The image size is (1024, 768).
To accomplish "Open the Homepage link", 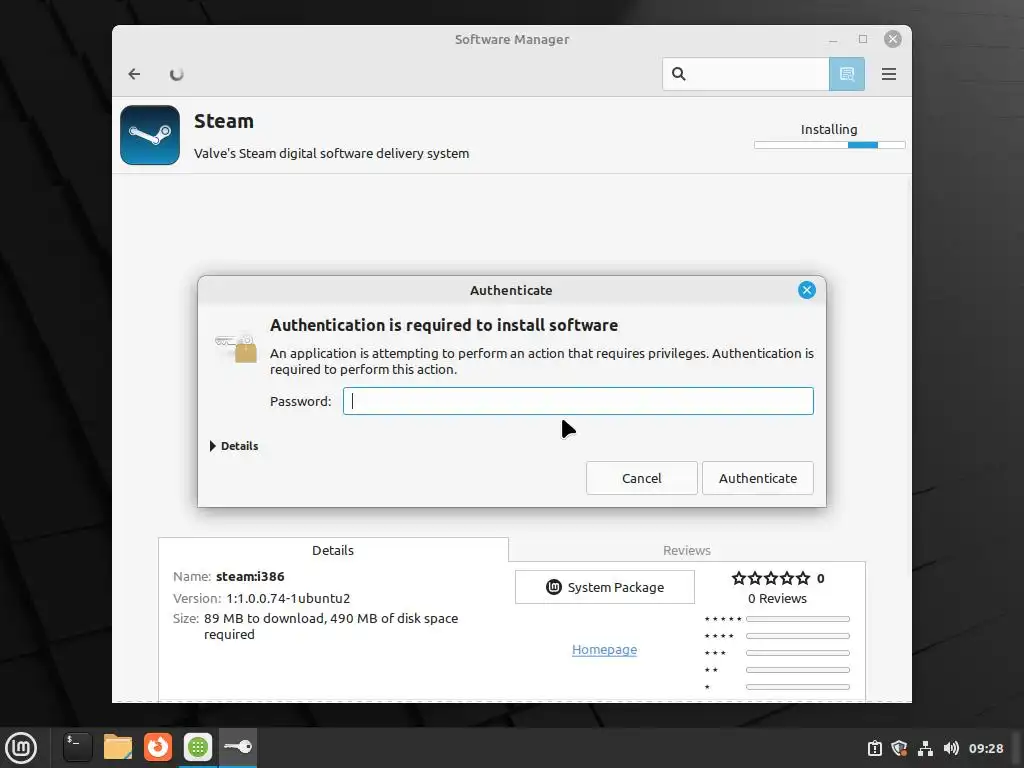I will (604, 649).
